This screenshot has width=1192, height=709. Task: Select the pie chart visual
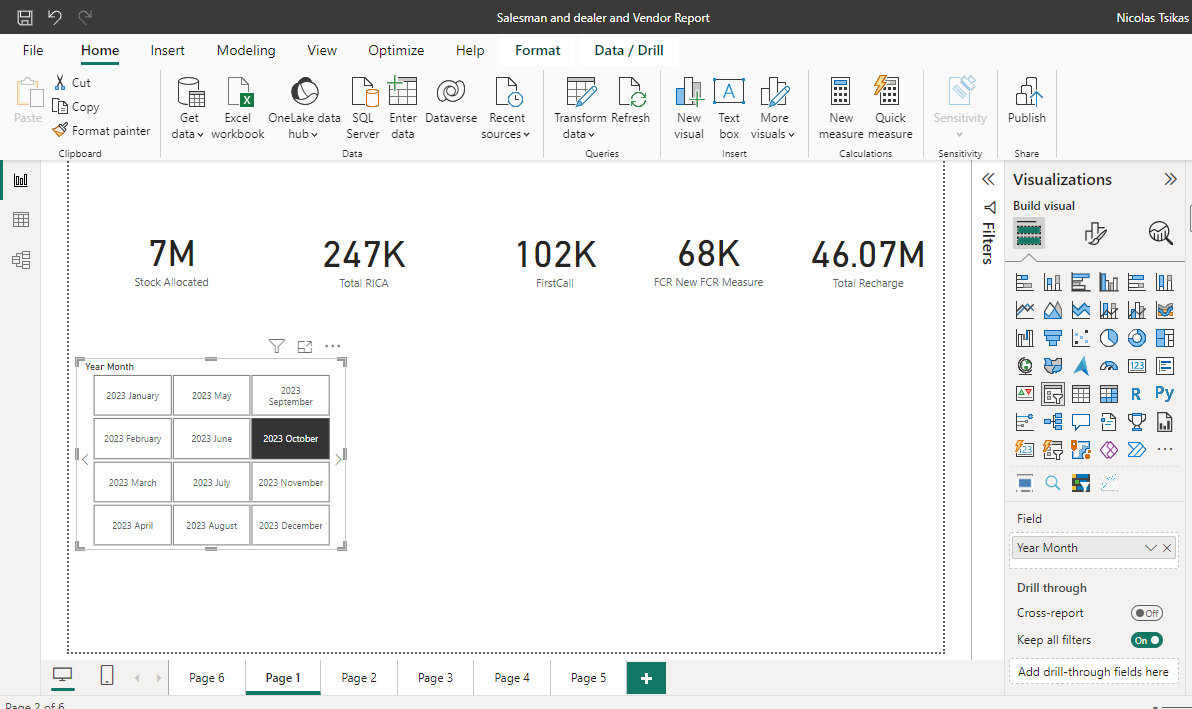tap(1108, 338)
